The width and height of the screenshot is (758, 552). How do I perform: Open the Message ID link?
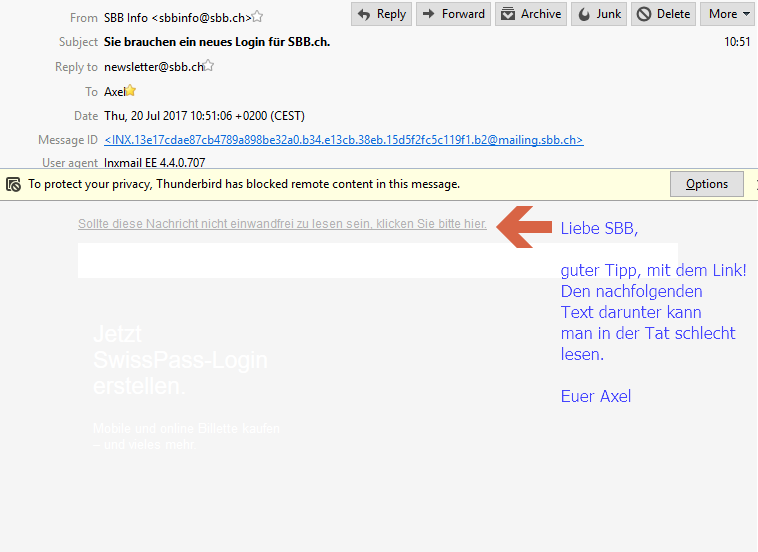[343, 140]
